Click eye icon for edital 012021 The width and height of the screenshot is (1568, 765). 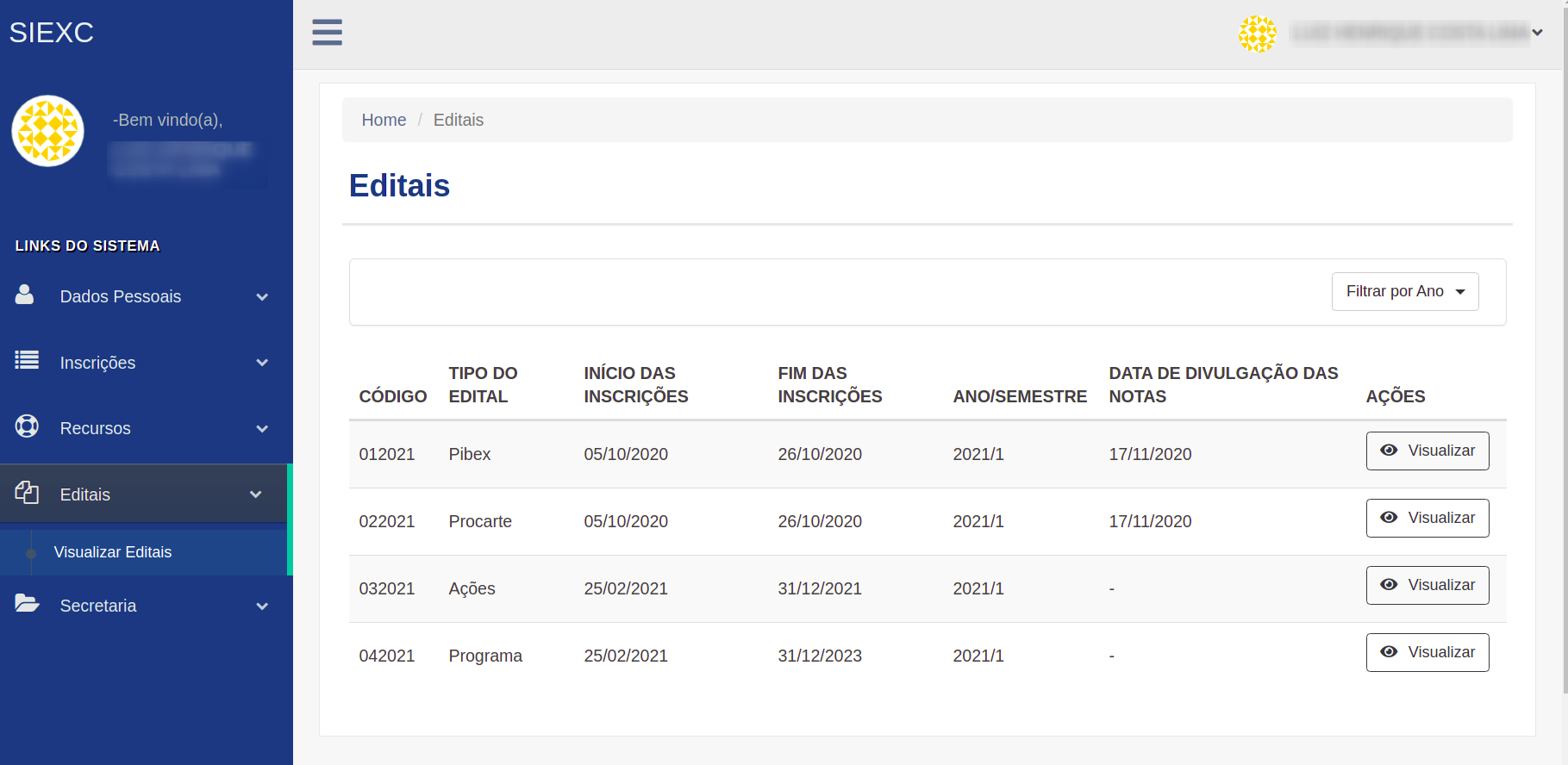pos(1389,451)
